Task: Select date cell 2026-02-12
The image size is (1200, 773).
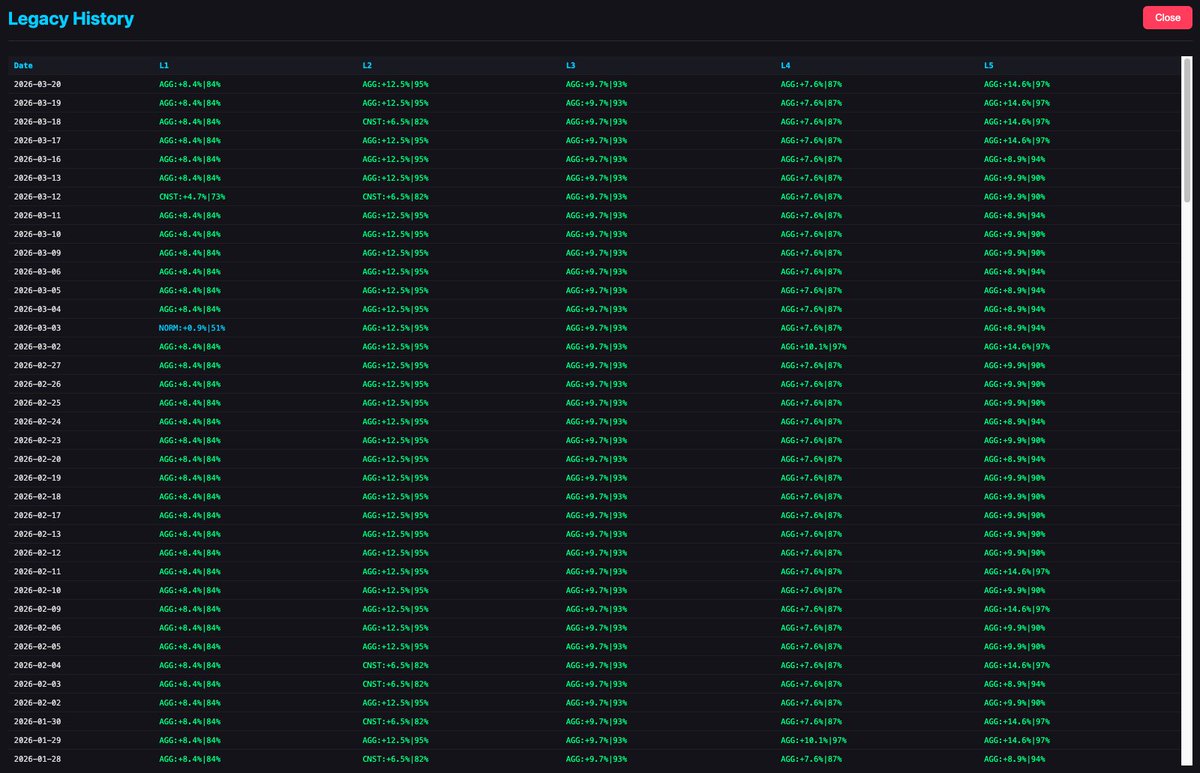Action: tap(37, 553)
